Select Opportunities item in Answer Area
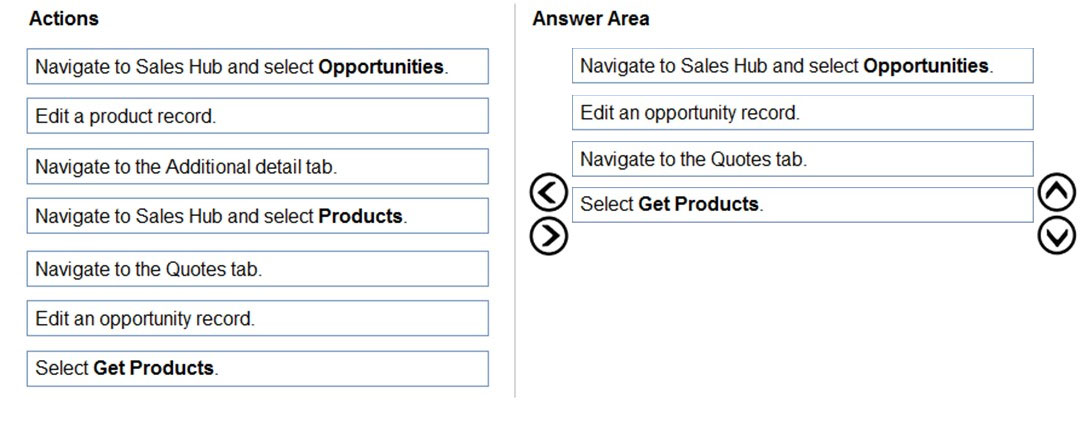1082x423 pixels. point(803,66)
